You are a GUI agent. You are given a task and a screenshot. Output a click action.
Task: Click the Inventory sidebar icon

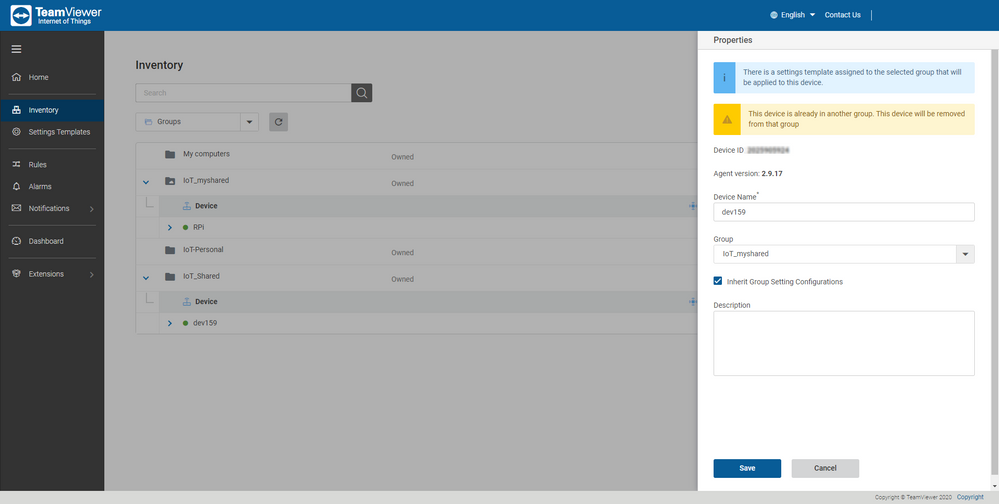tap(17, 110)
